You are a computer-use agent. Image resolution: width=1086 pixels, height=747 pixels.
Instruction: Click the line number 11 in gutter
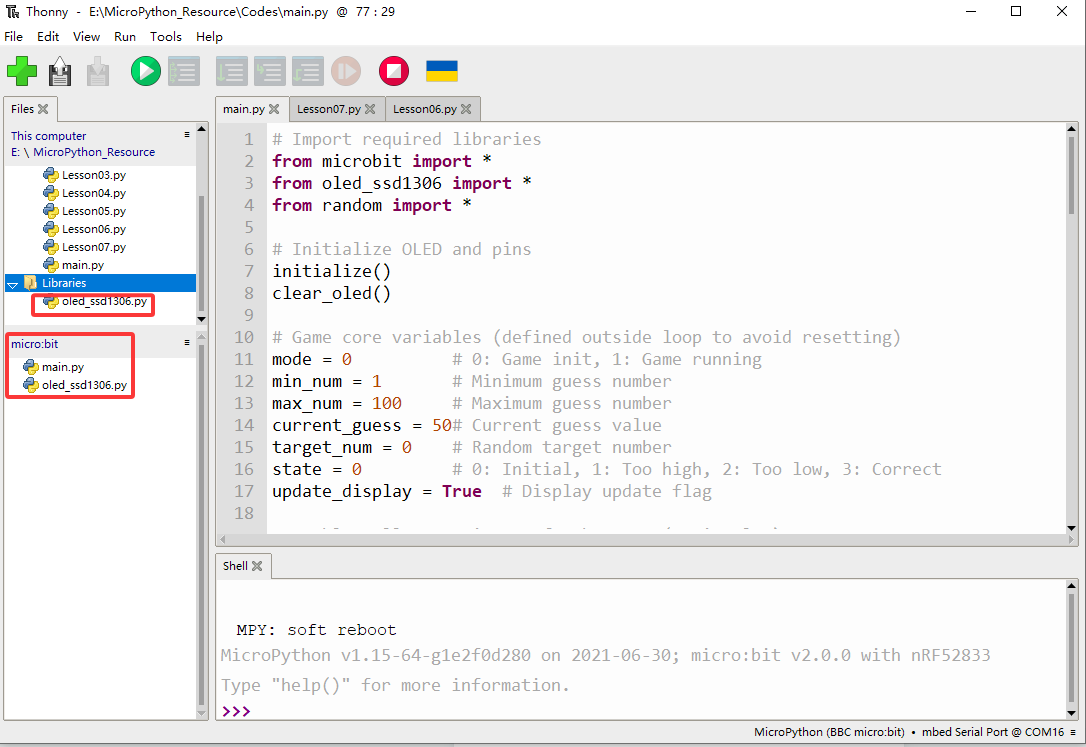pos(244,359)
